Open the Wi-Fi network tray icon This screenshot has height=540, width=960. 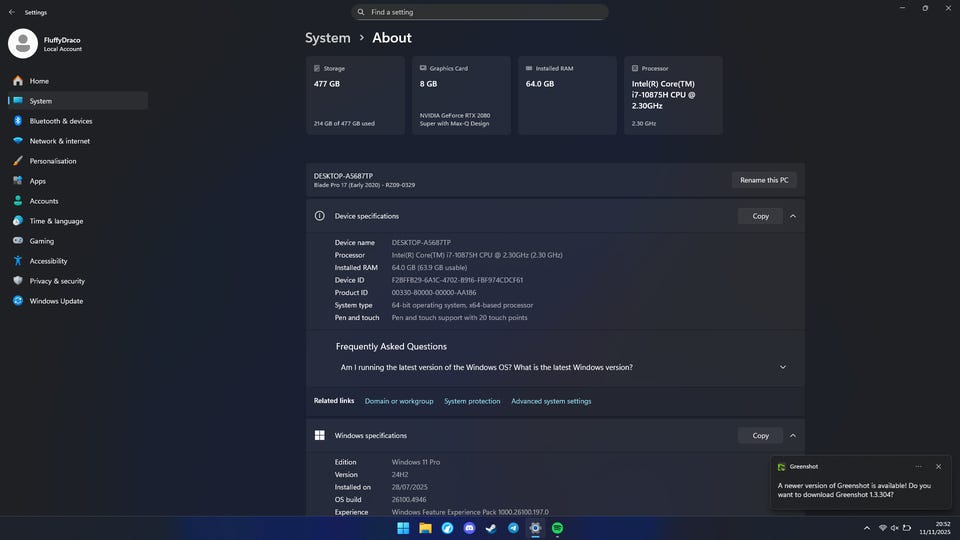[x=883, y=528]
